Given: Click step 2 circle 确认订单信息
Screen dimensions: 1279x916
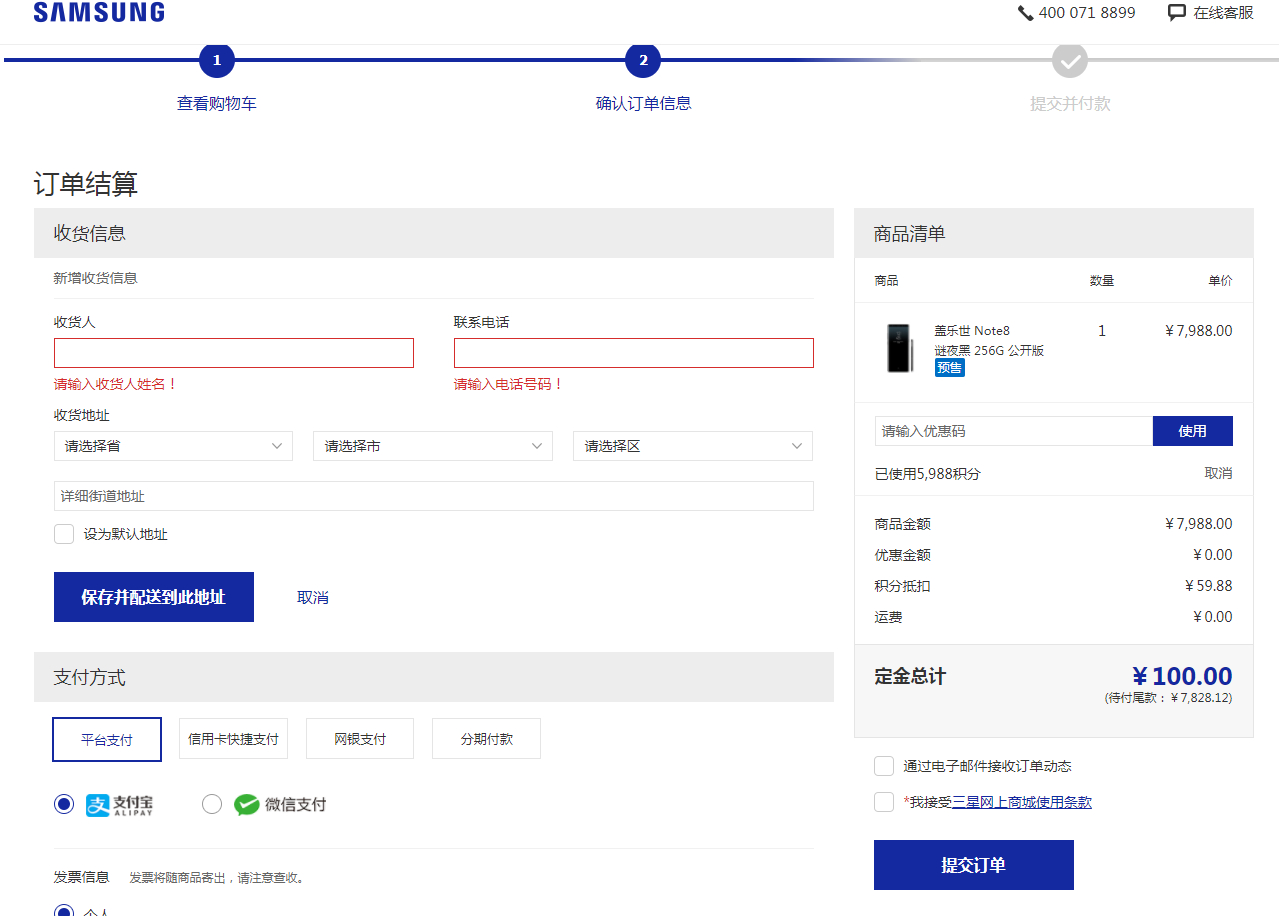Looking at the screenshot, I should click(x=643, y=60).
